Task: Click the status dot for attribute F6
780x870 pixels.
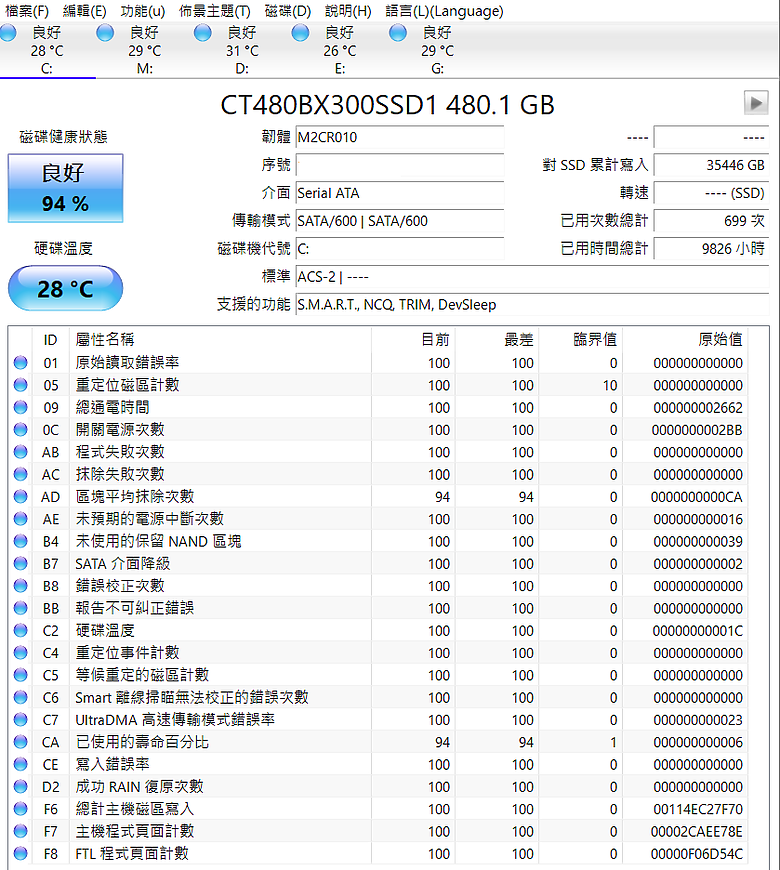Action: coord(21,809)
